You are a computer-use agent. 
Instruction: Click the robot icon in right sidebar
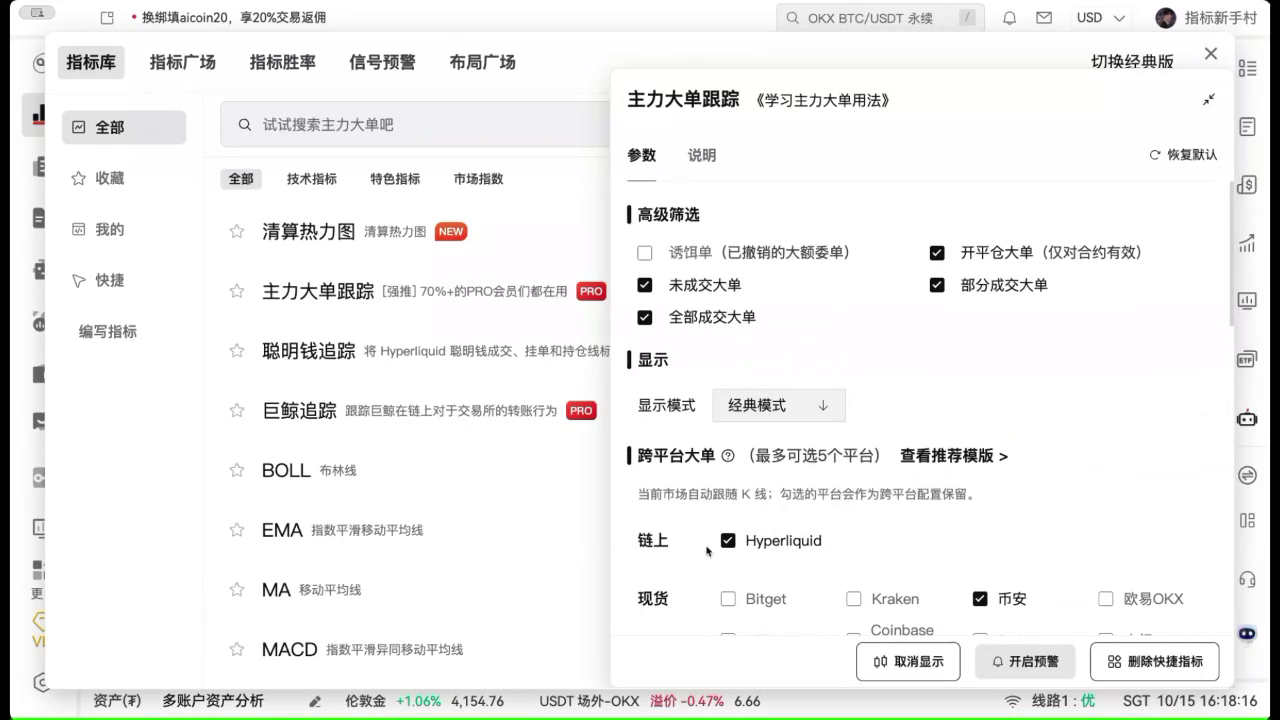1247,418
